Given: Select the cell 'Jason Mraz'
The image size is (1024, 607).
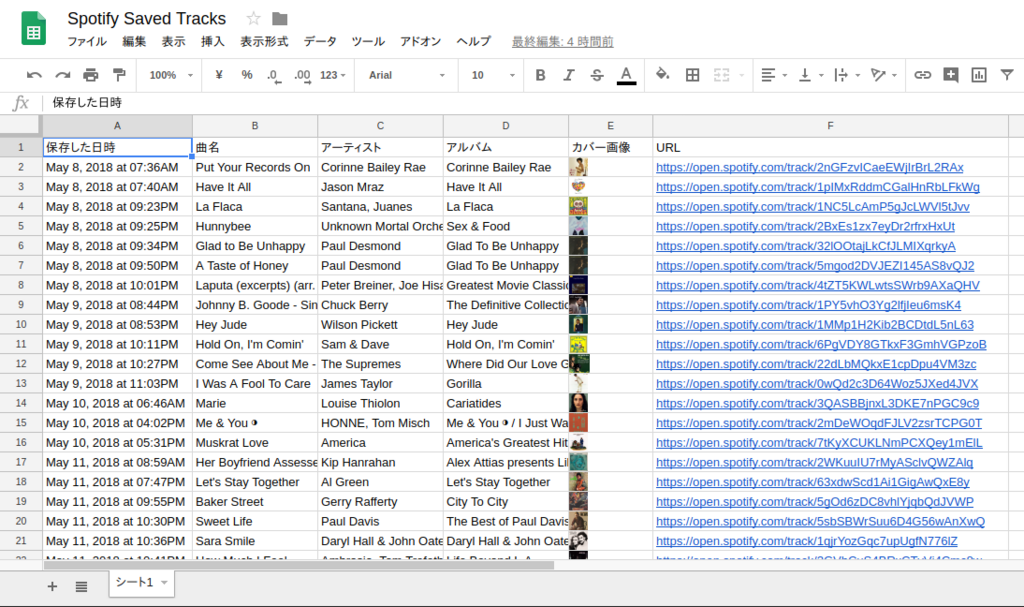Looking at the screenshot, I should click(x=380, y=187).
